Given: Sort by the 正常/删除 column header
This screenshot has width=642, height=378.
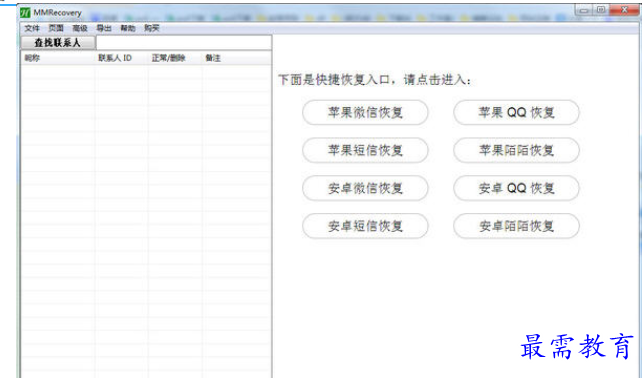Looking at the screenshot, I should 174,58.
